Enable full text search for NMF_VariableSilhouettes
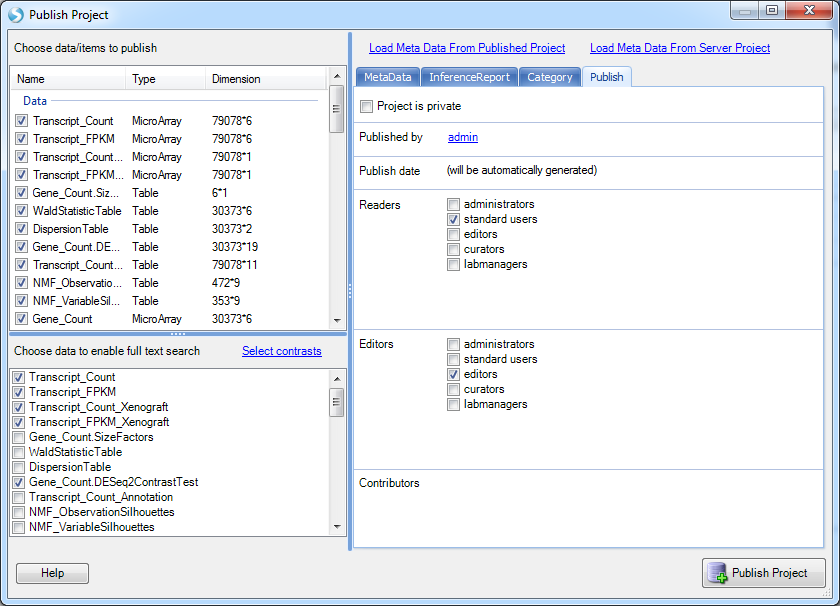The image size is (840, 606). tap(18, 527)
